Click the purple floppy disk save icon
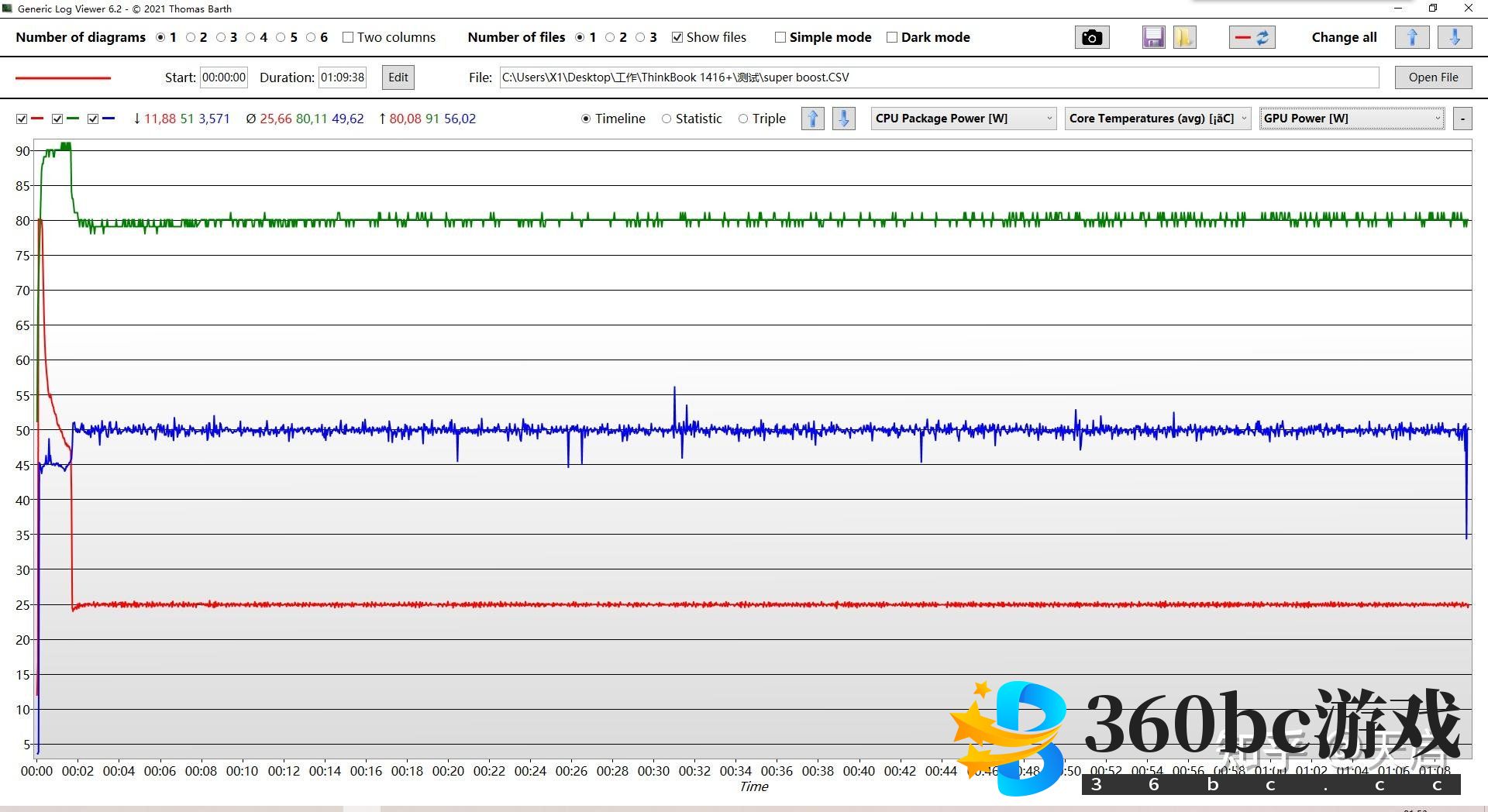The image size is (1488, 812). pos(1153,37)
